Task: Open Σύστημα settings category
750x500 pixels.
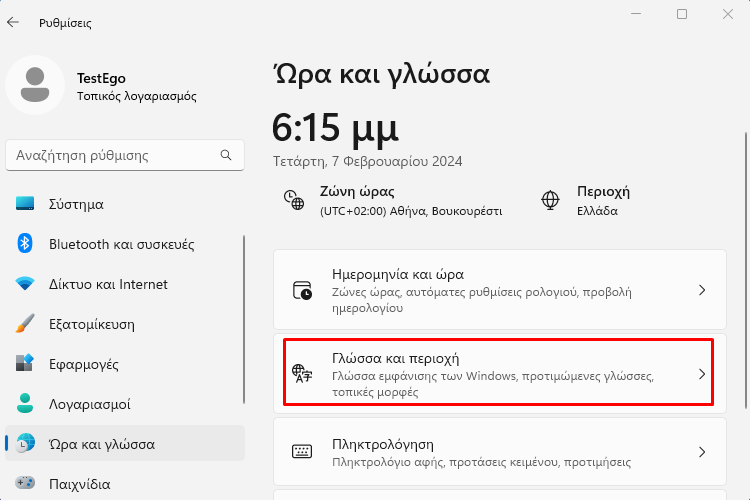Action: click(x=124, y=204)
